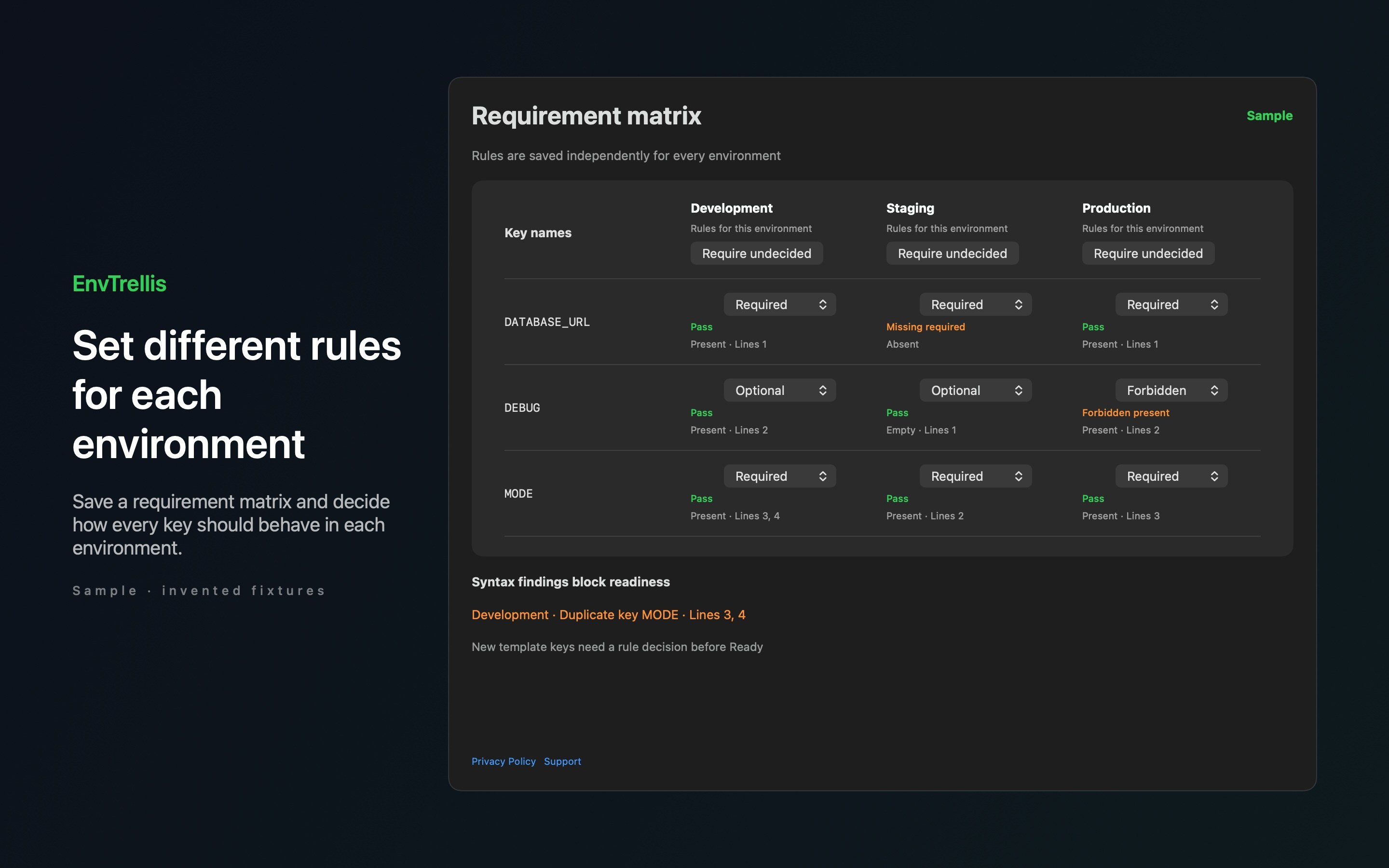The height and width of the screenshot is (868, 1389).
Task: Open the MODE Production Required dropdown
Action: tap(1171, 476)
